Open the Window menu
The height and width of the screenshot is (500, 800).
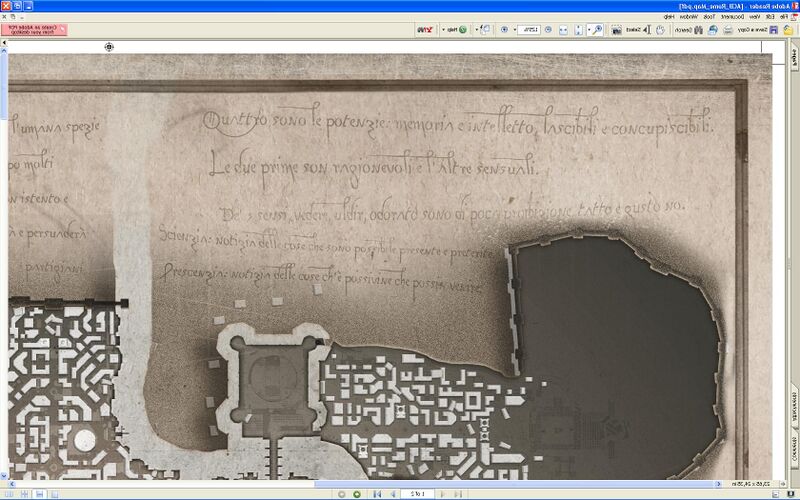tap(688, 17)
